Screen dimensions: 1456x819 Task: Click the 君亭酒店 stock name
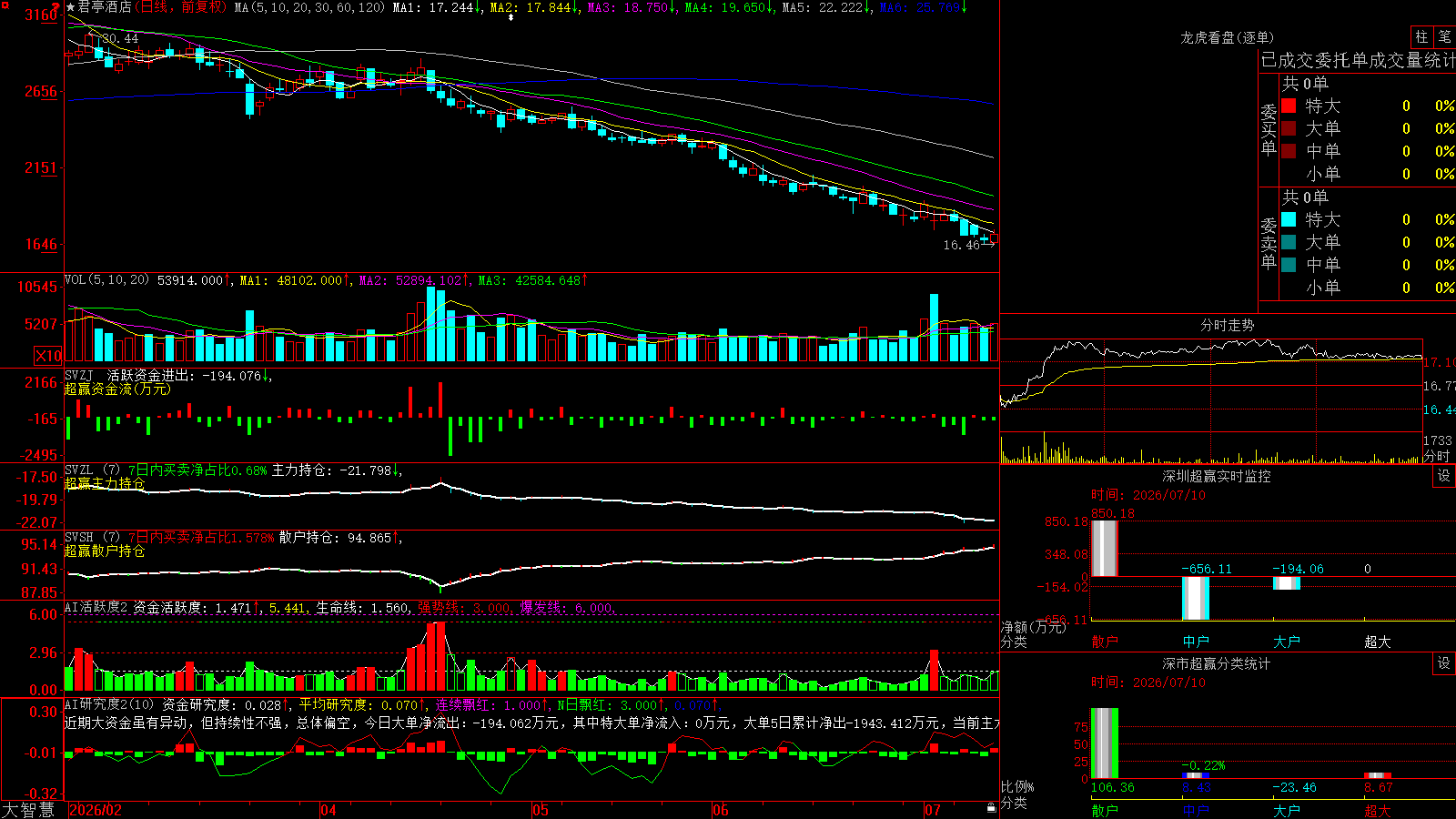[x=104, y=7]
